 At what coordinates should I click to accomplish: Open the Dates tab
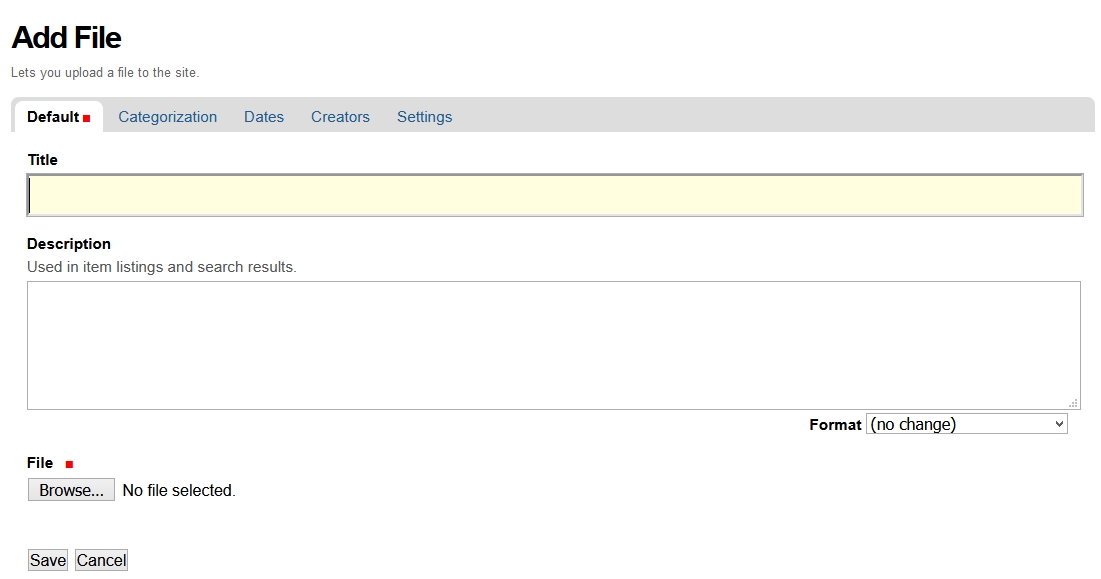[x=264, y=117]
